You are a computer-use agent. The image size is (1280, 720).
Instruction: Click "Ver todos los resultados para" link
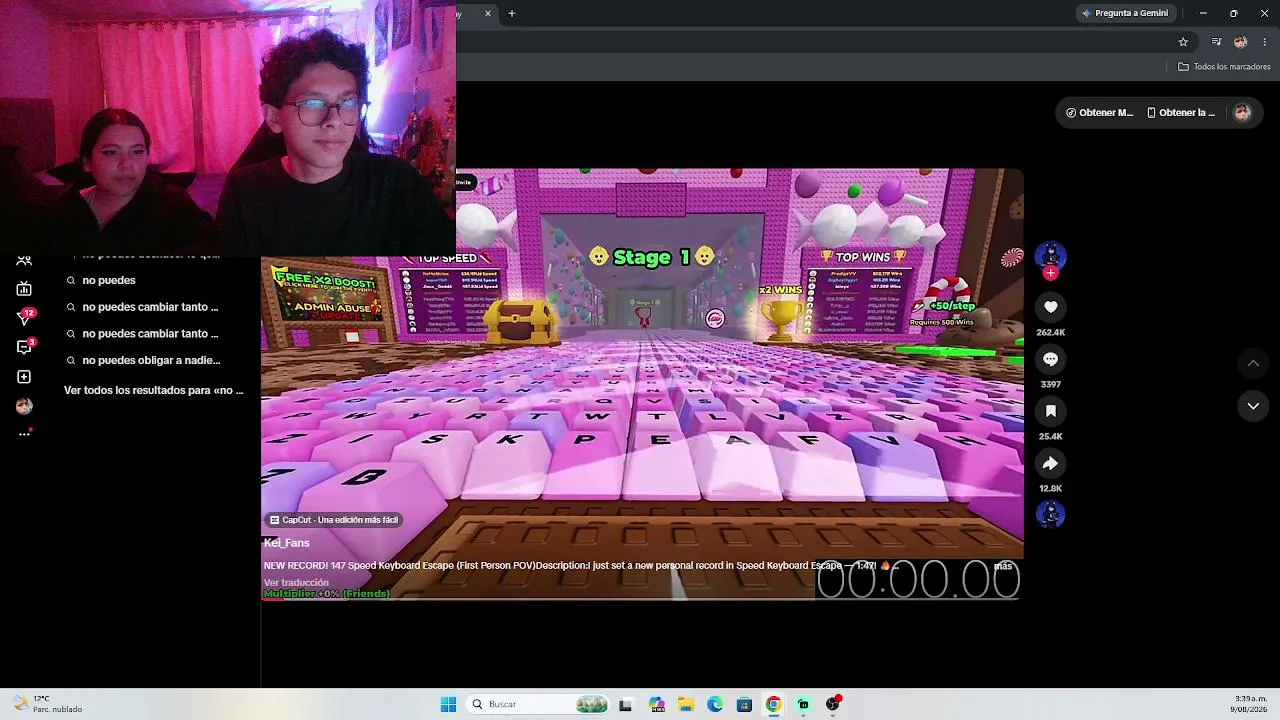(153, 390)
